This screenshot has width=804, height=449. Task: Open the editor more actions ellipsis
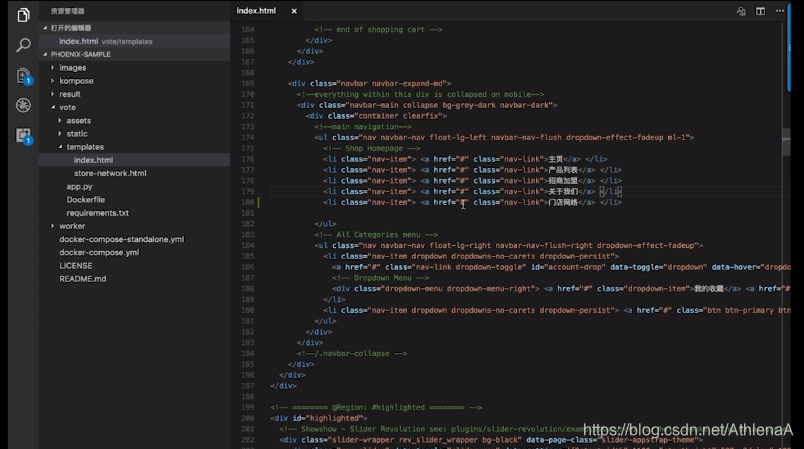779,11
